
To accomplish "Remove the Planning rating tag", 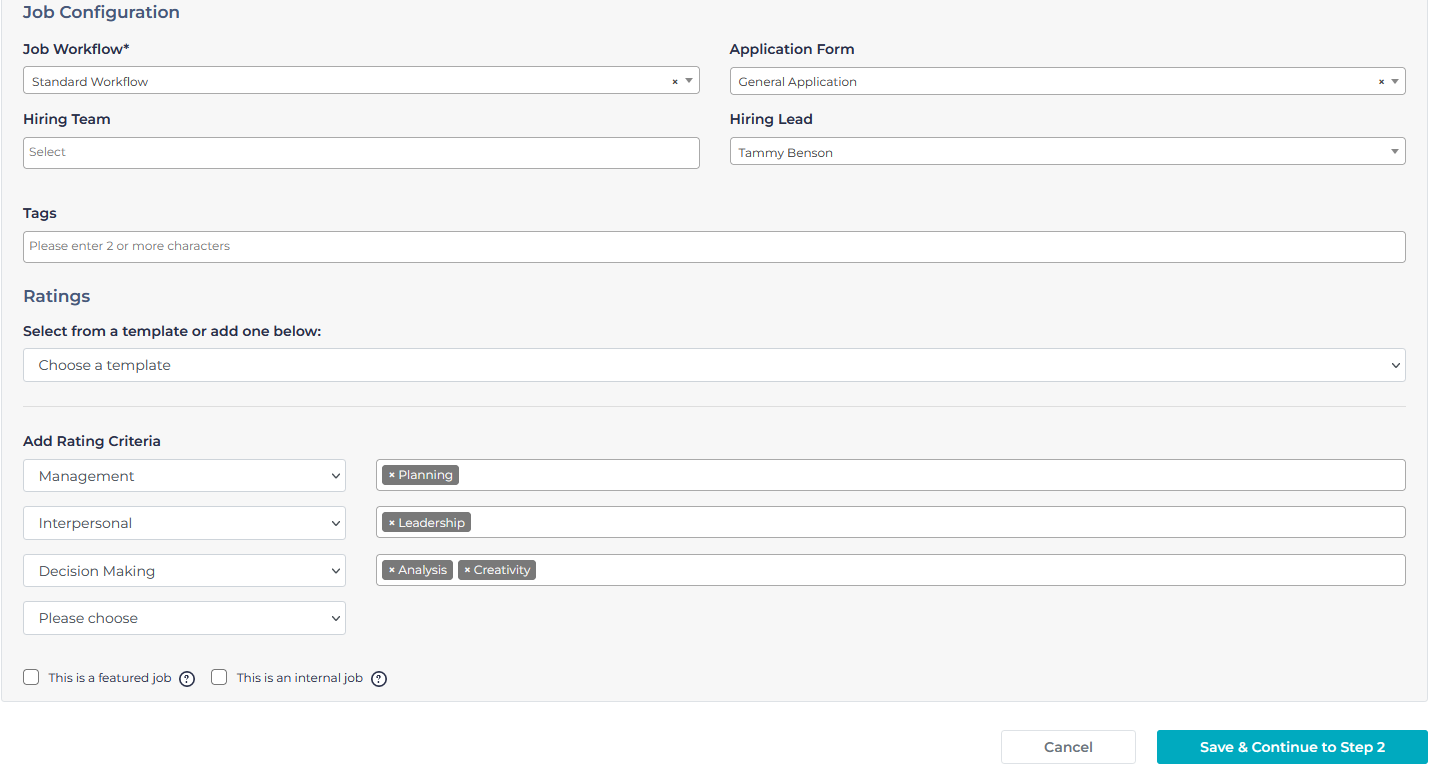I will [x=391, y=475].
